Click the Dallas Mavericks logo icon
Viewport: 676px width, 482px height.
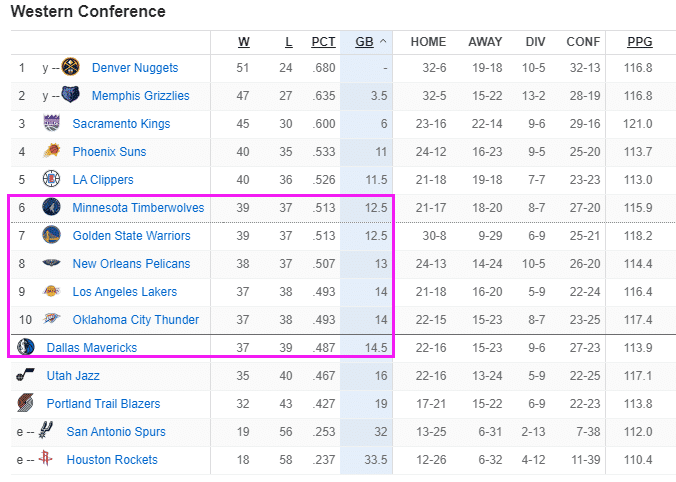click(26, 348)
